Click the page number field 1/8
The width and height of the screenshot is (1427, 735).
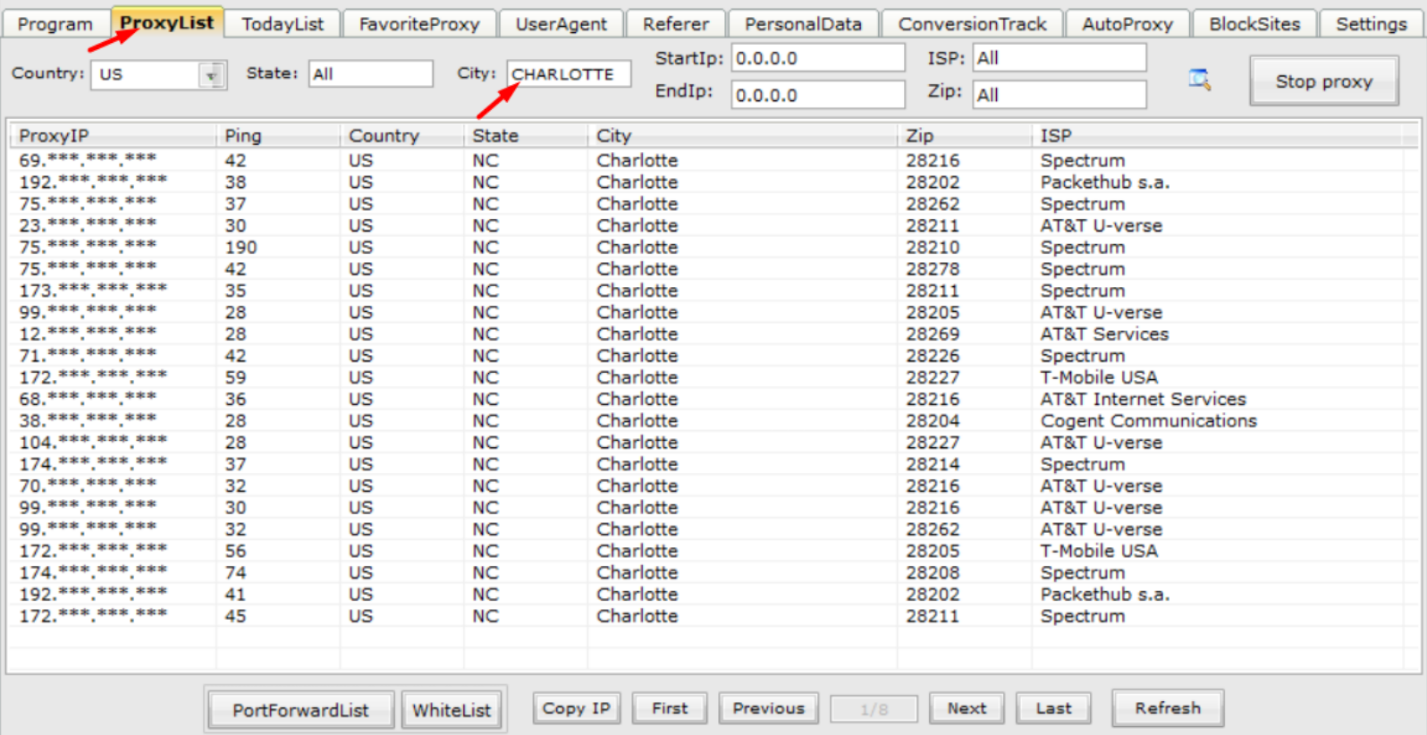click(x=874, y=709)
